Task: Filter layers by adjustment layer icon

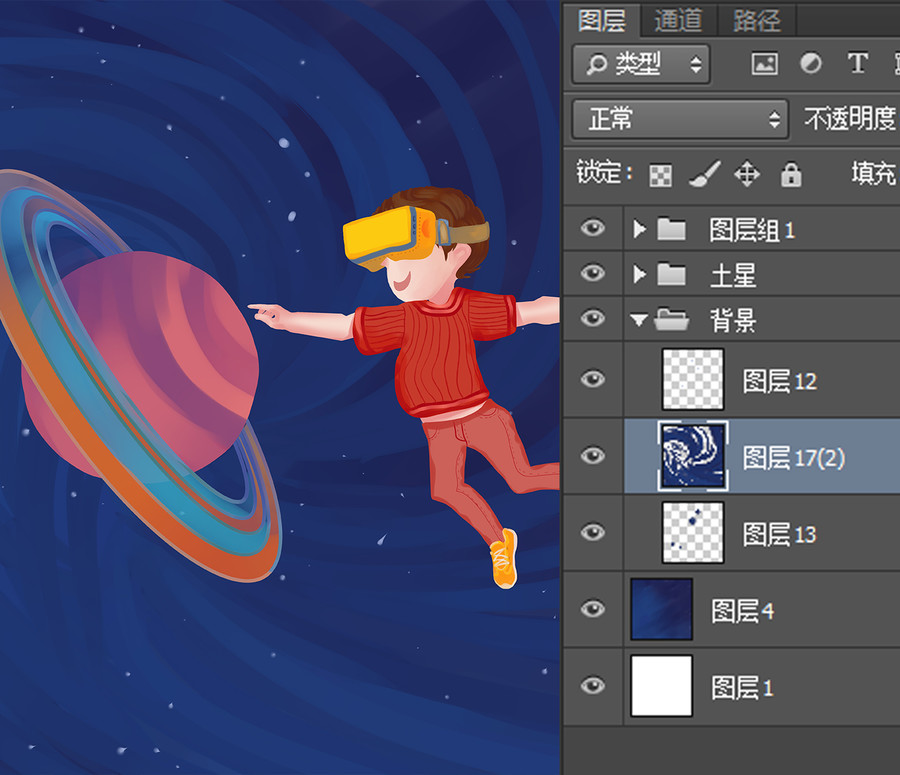Action: pyautogui.click(x=810, y=63)
